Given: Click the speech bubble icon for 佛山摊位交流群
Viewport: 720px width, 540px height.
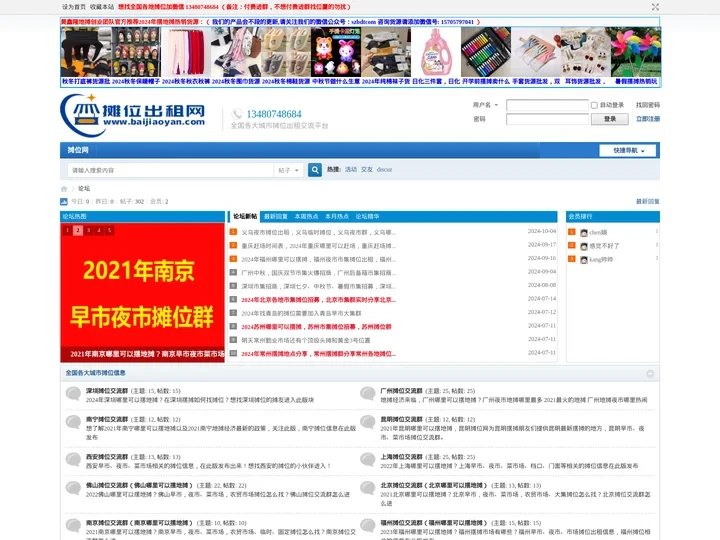Looking at the screenshot, I should click(x=73, y=488).
